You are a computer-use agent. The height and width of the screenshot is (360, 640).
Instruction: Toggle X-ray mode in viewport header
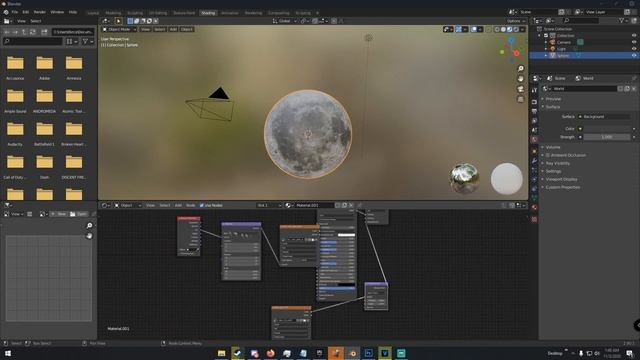(x=489, y=29)
